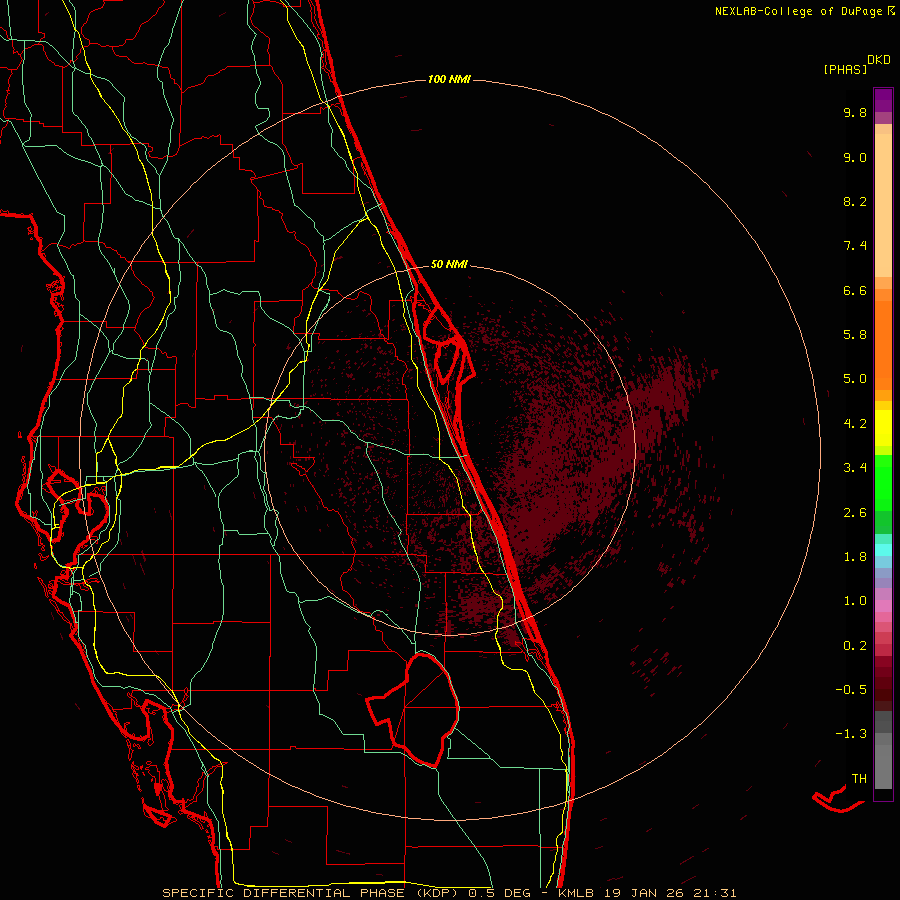Viewport: 900px width, 900px height.
Task: Click the purple band atop the color scale
Action: click(883, 100)
